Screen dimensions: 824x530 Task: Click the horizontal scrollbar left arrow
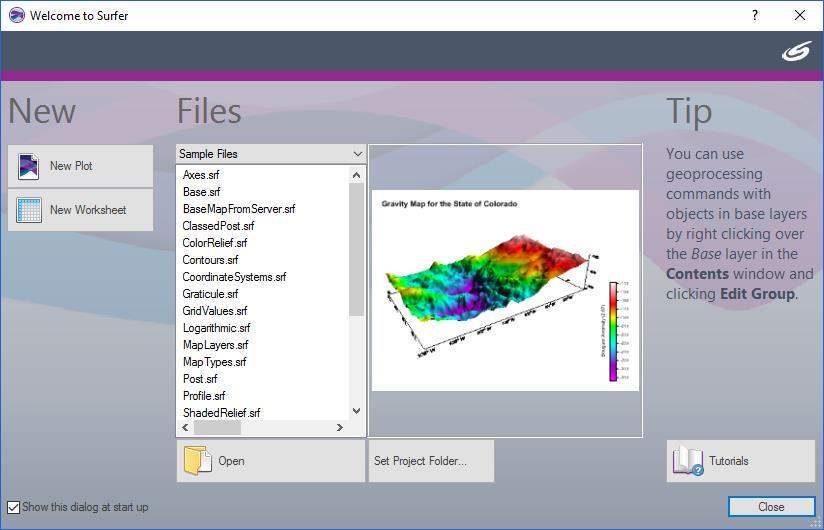[x=185, y=428]
